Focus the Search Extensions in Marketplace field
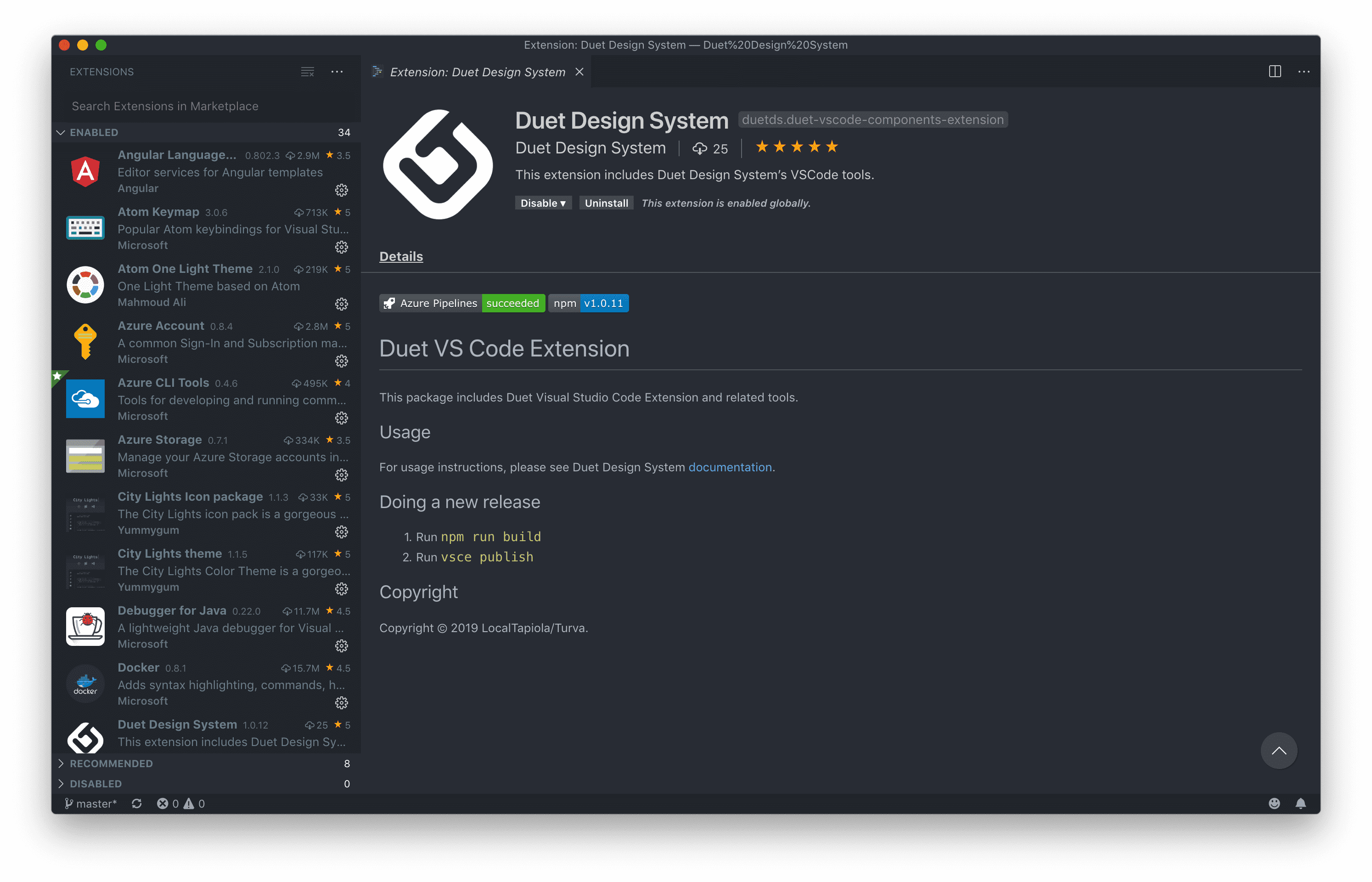 [206, 106]
